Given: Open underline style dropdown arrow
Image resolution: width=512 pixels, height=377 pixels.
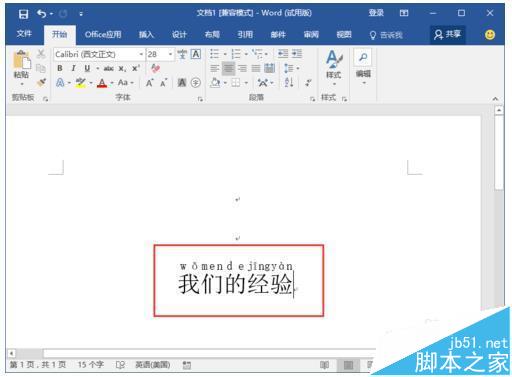Looking at the screenshot, I should coord(97,69).
